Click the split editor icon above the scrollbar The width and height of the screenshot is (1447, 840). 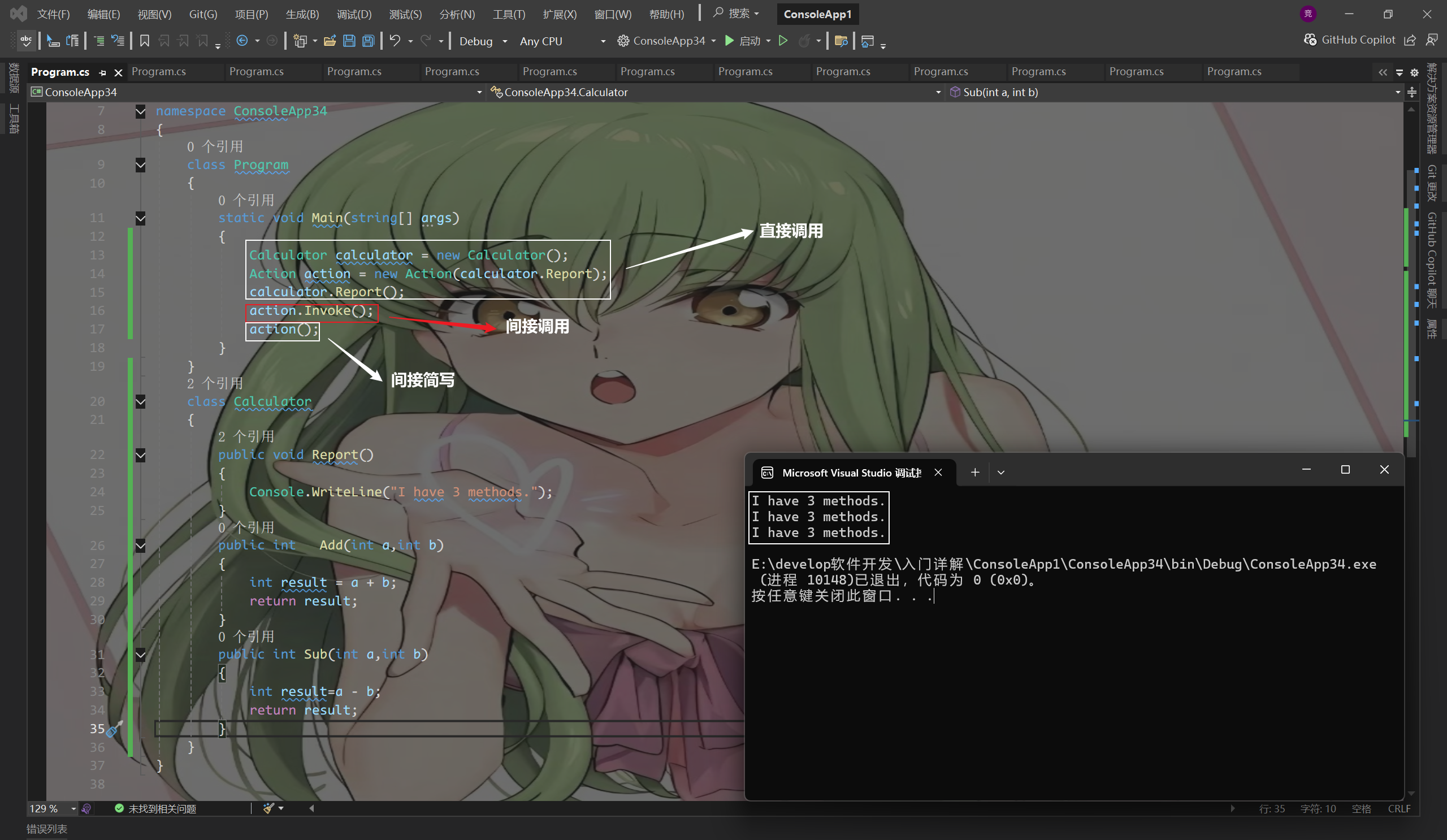(1412, 92)
